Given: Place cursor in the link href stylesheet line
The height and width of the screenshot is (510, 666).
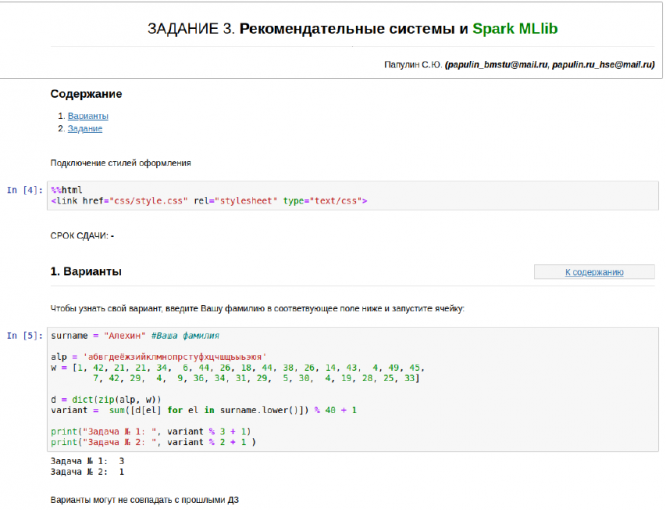Looking at the screenshot, I should 209,200.
